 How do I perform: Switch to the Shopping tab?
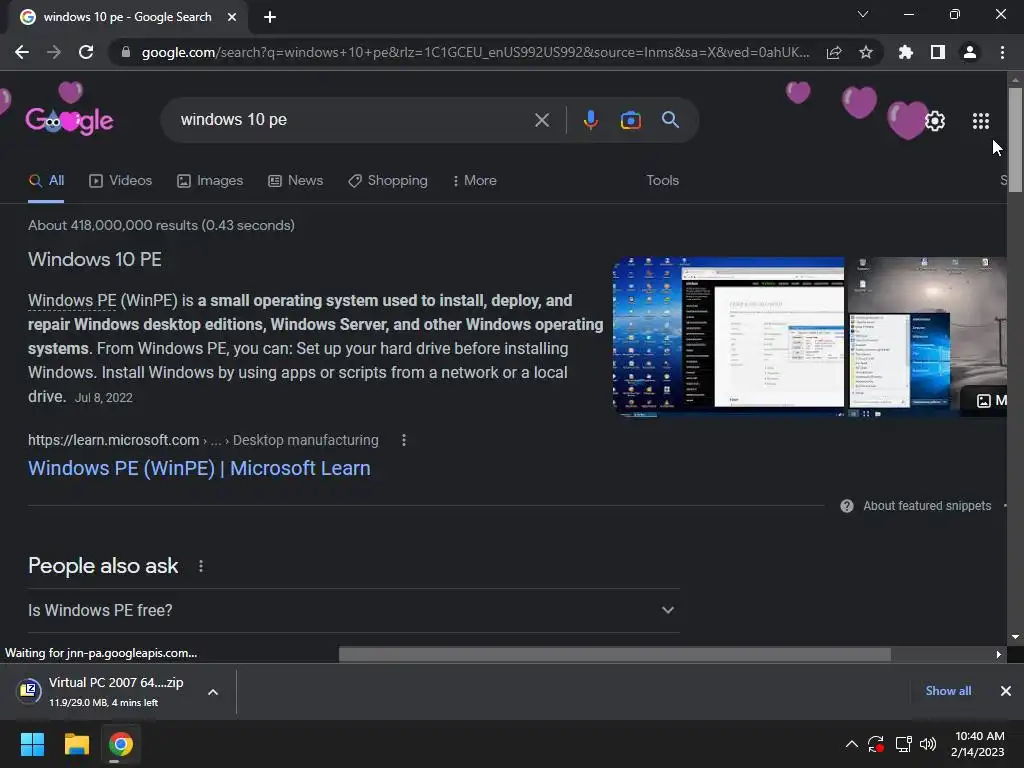[388, 181]
